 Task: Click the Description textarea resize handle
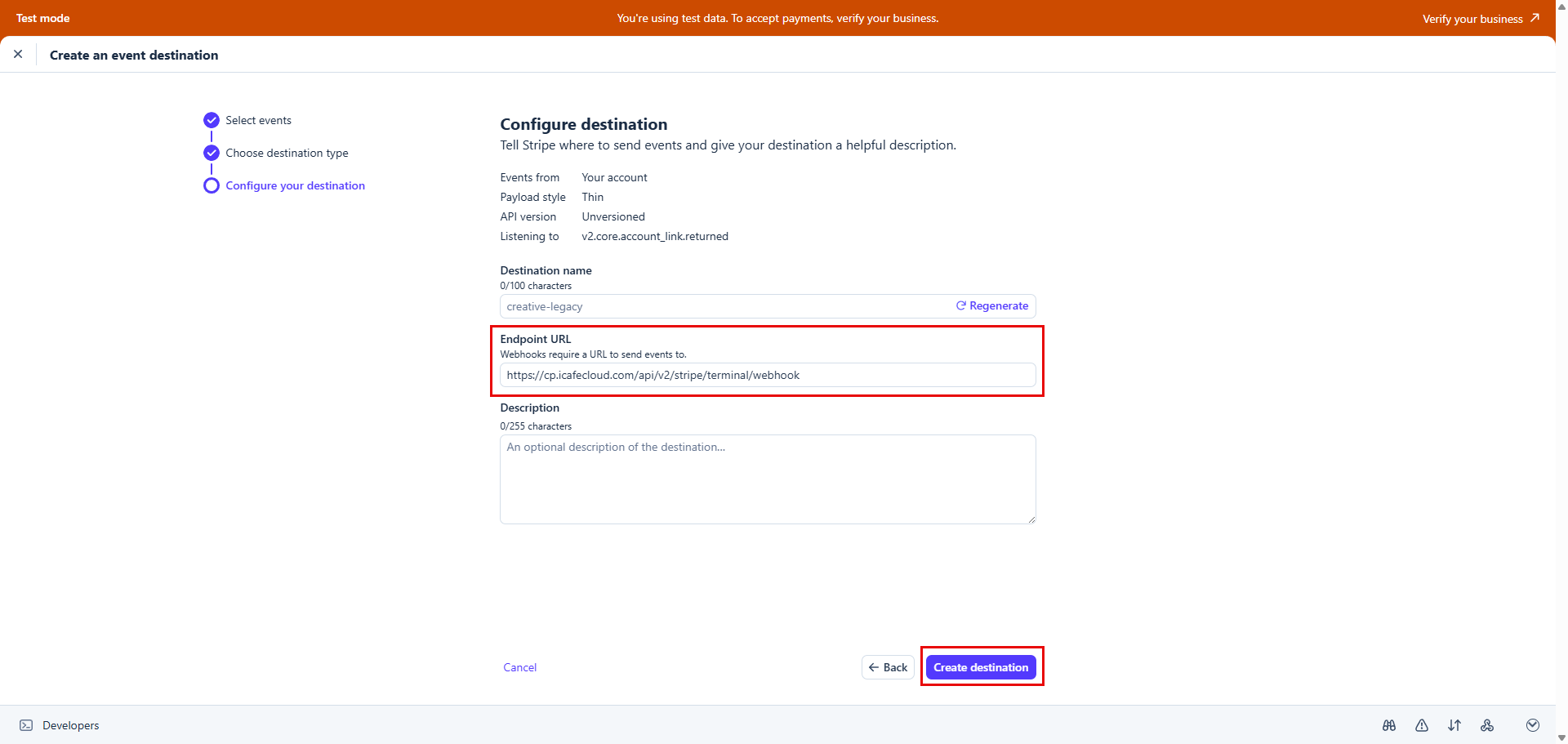[1032, 519]
